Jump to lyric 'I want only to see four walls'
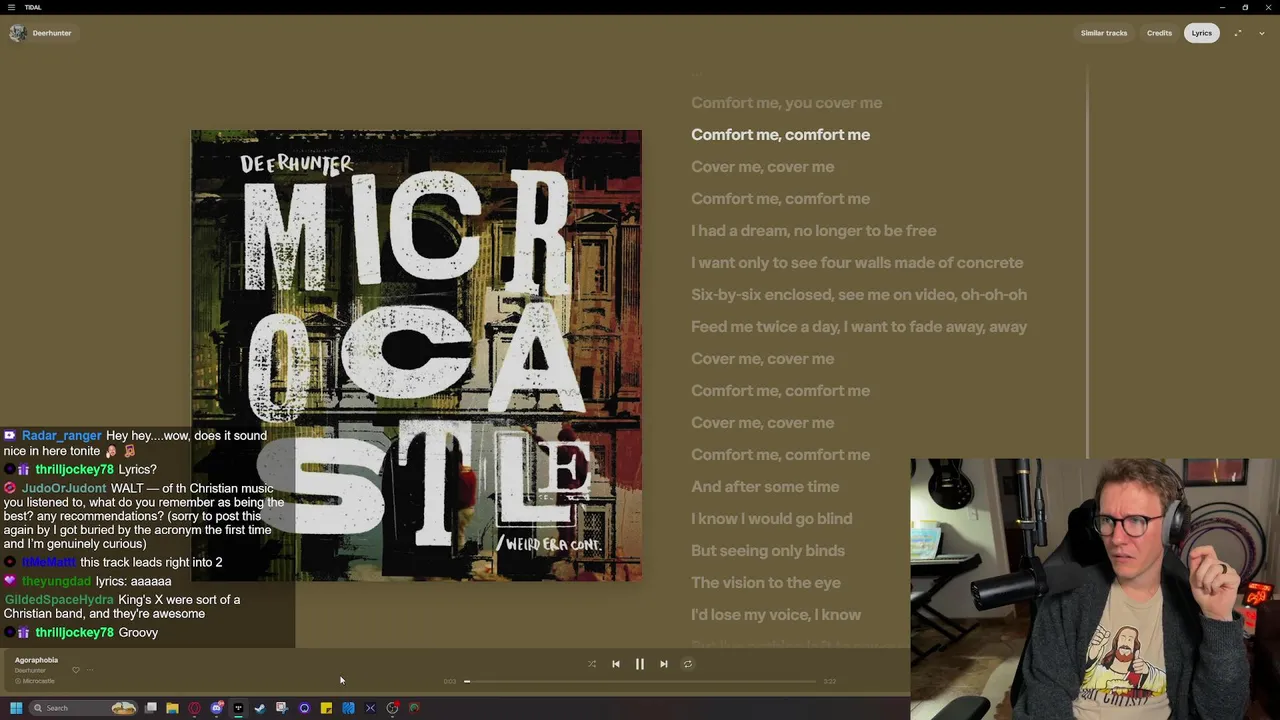Viewport: 1280px width, 720px height. tap(857, 263)
